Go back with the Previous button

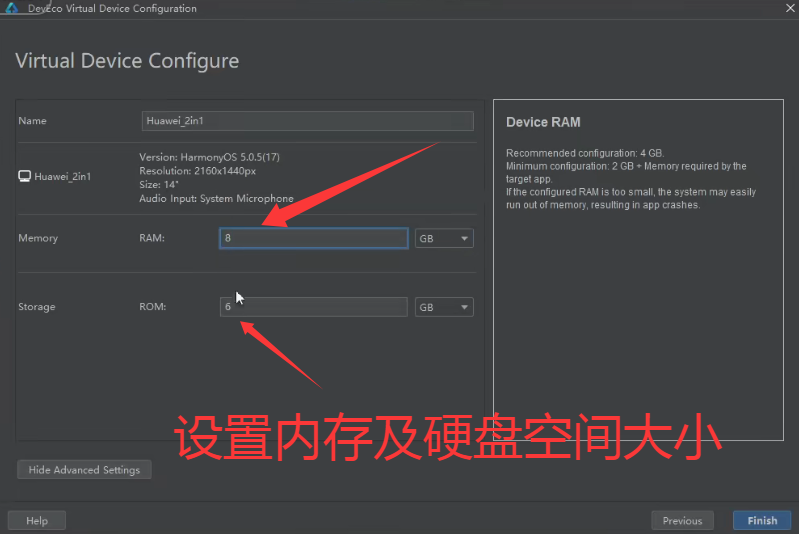pos(682,521)
